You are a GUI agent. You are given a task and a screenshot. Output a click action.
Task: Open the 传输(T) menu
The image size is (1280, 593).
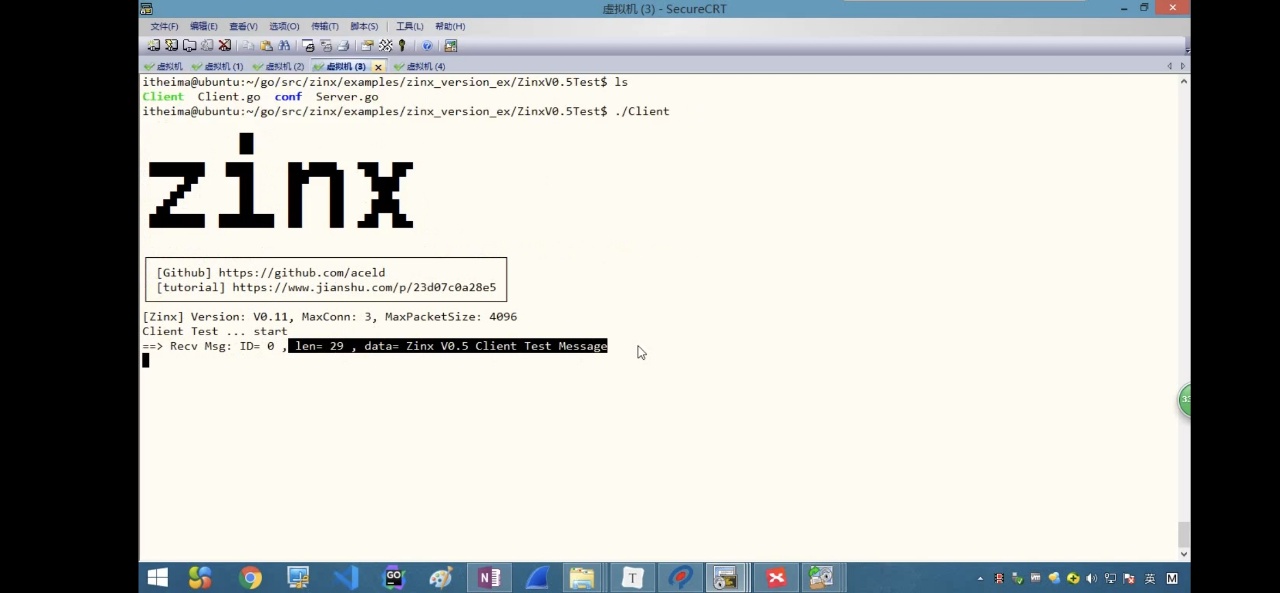coord(325,26)
